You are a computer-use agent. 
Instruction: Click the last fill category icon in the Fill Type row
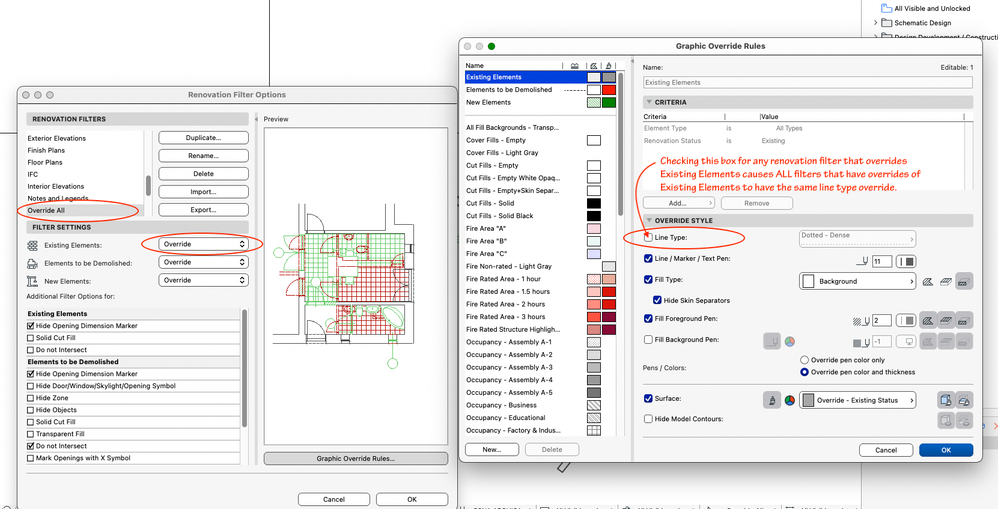coord(964,281)
